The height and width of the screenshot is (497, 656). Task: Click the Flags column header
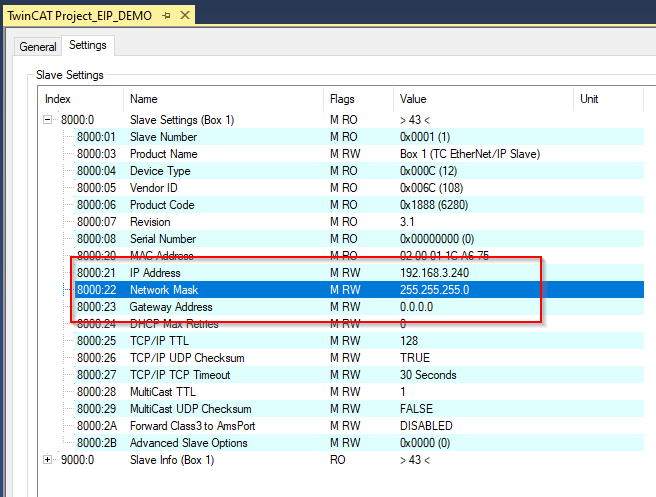pyautogui.click(x=359, y=99)
